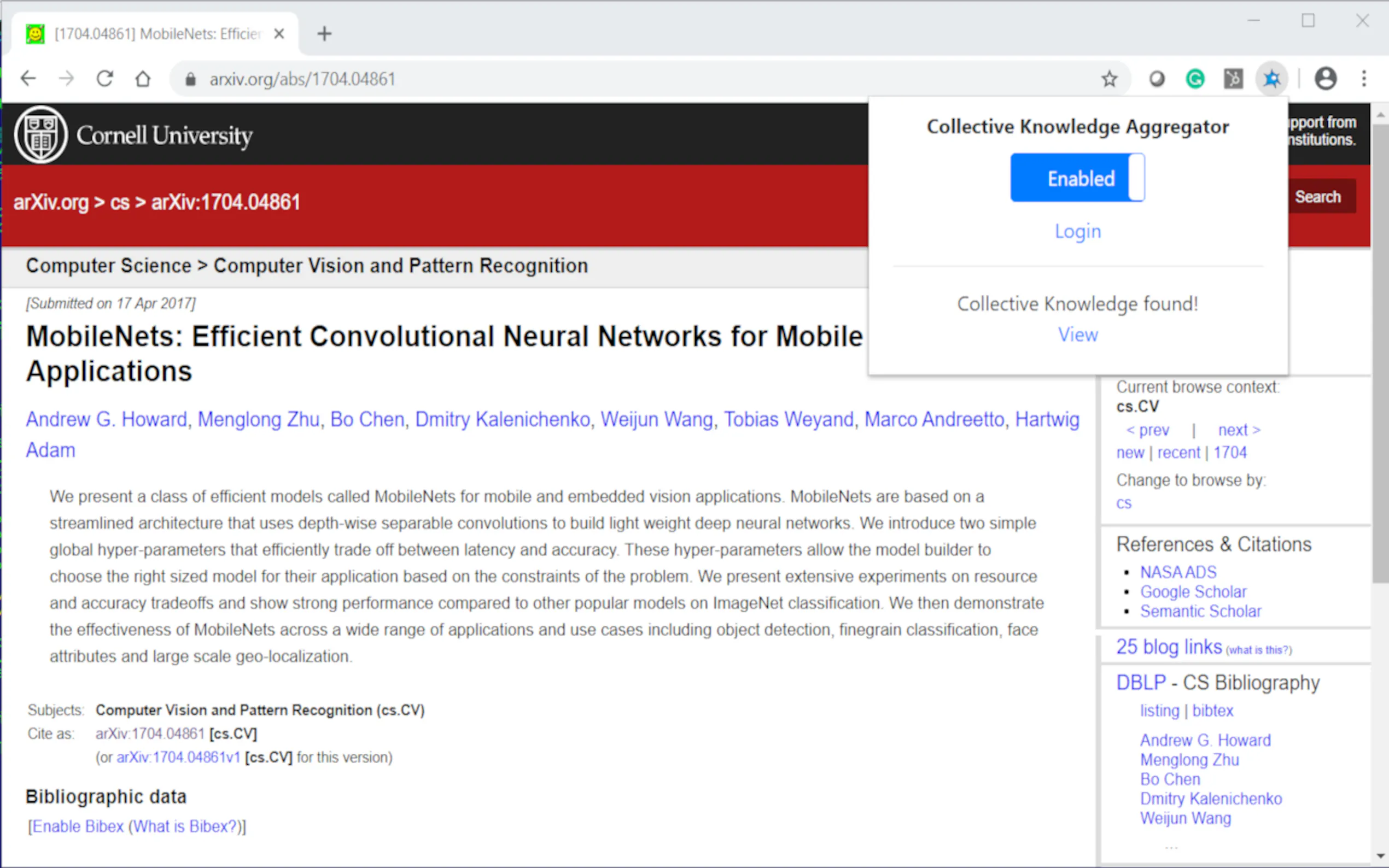
Task: Click the 'what is this?' link
Action: click(1259, 650)
